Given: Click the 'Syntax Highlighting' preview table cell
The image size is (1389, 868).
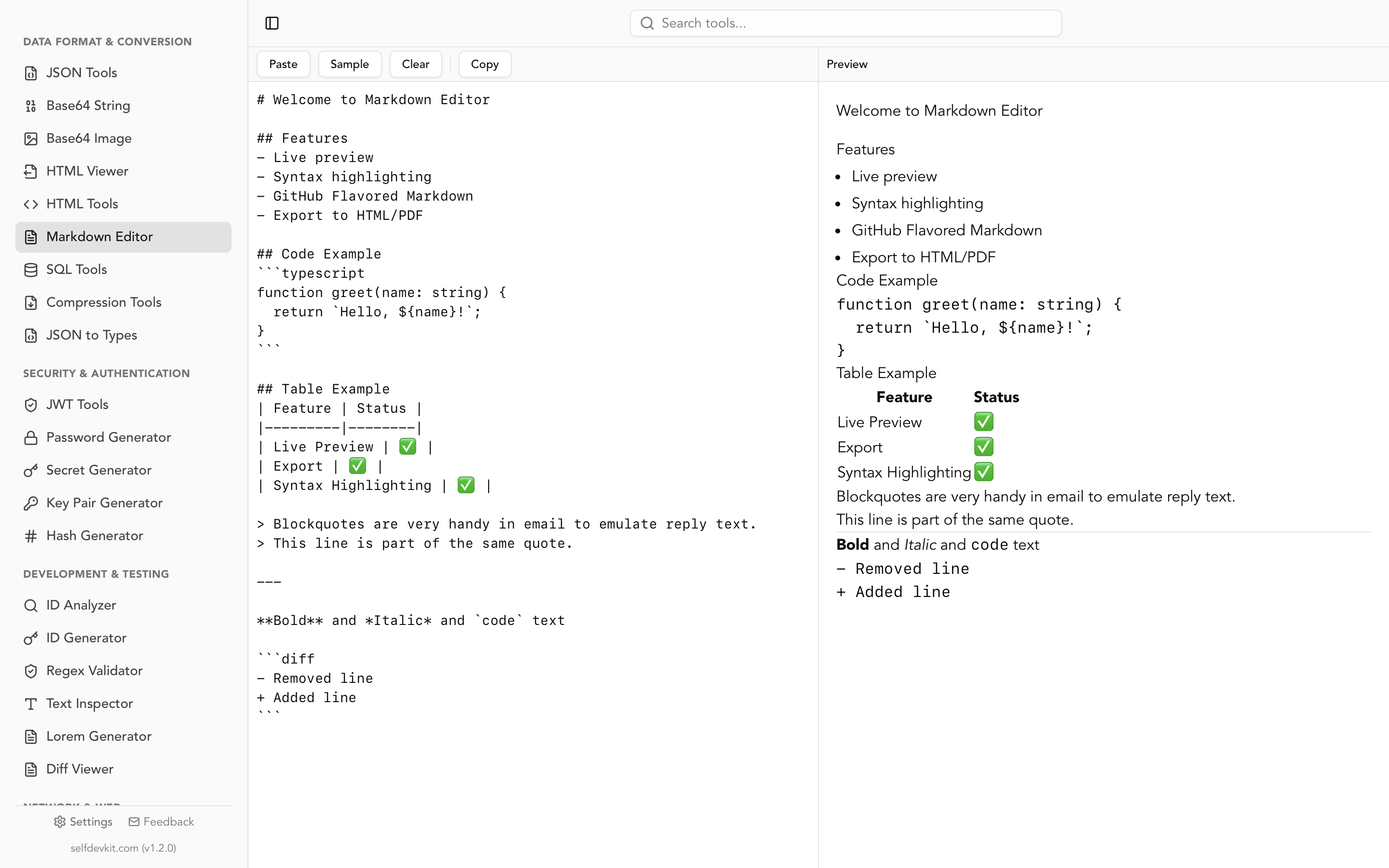Looking at the screenshot, I should pos(904,473).
